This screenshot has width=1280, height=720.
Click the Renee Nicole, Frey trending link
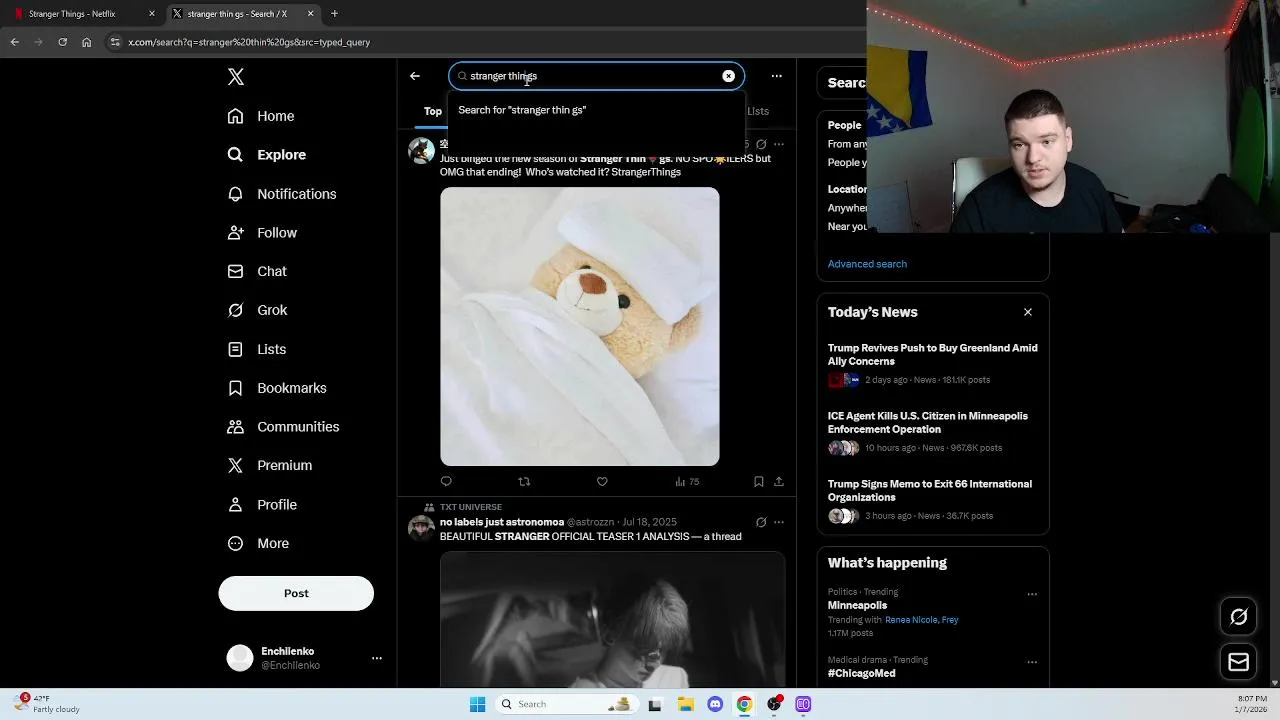pyautogui.click(x=922, y=620)
